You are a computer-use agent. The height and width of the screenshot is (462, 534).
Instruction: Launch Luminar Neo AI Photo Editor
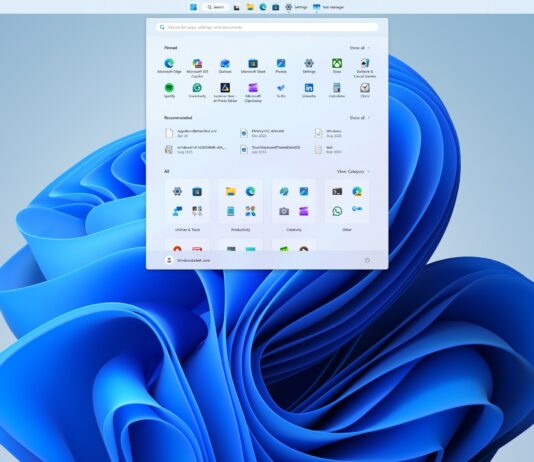tap(225, 92)
